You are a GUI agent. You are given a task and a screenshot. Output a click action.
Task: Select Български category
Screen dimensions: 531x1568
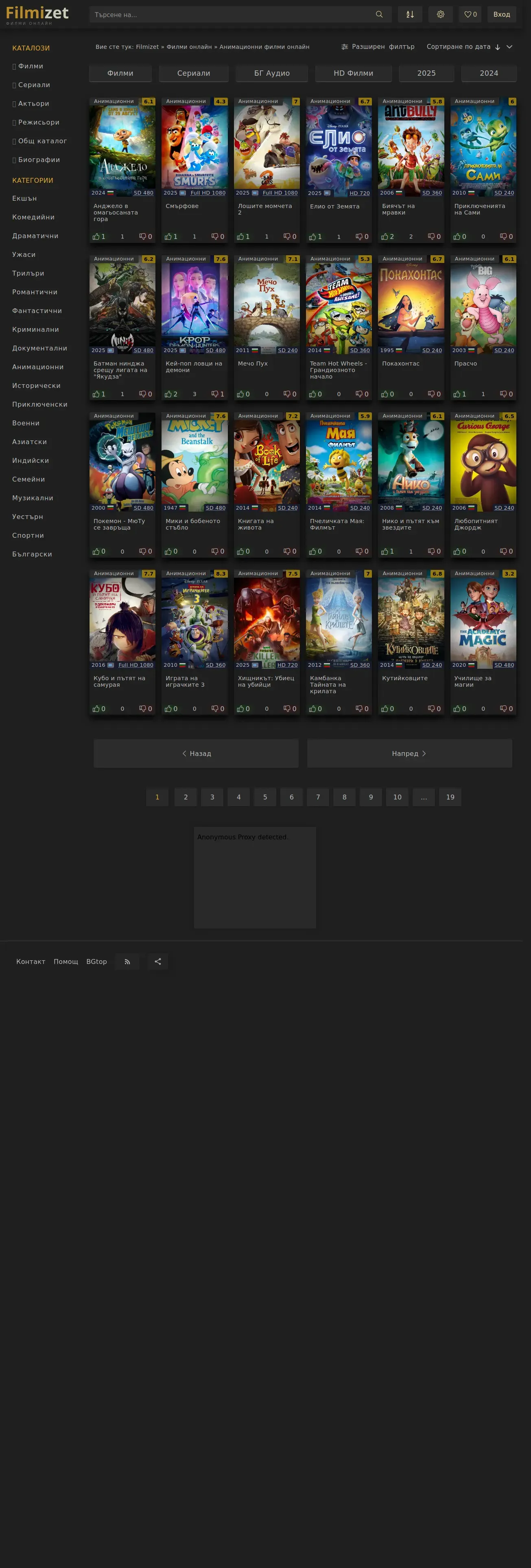[x=32, y=554]
